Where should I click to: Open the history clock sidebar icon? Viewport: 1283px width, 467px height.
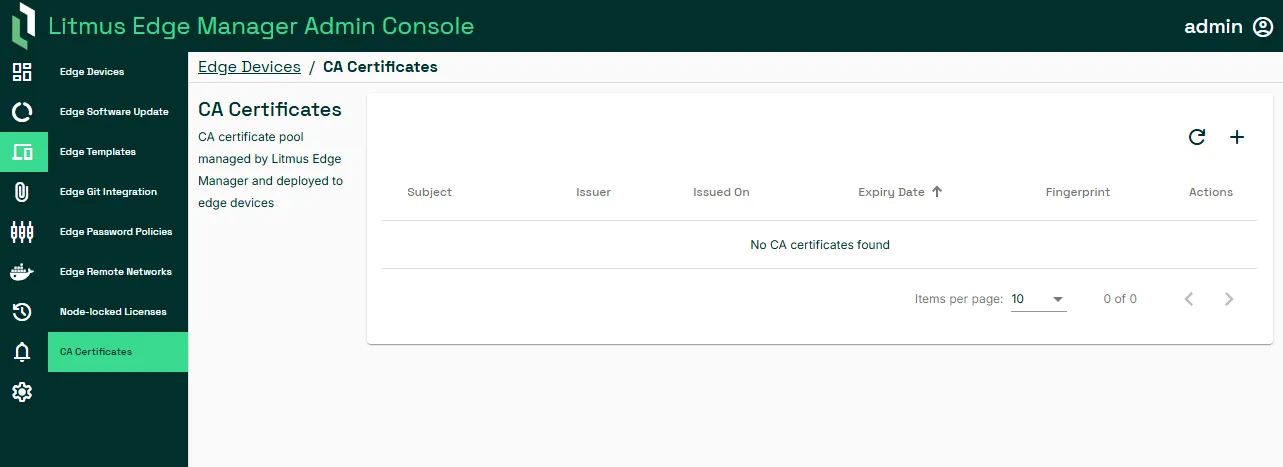click(x=22, y=312)
